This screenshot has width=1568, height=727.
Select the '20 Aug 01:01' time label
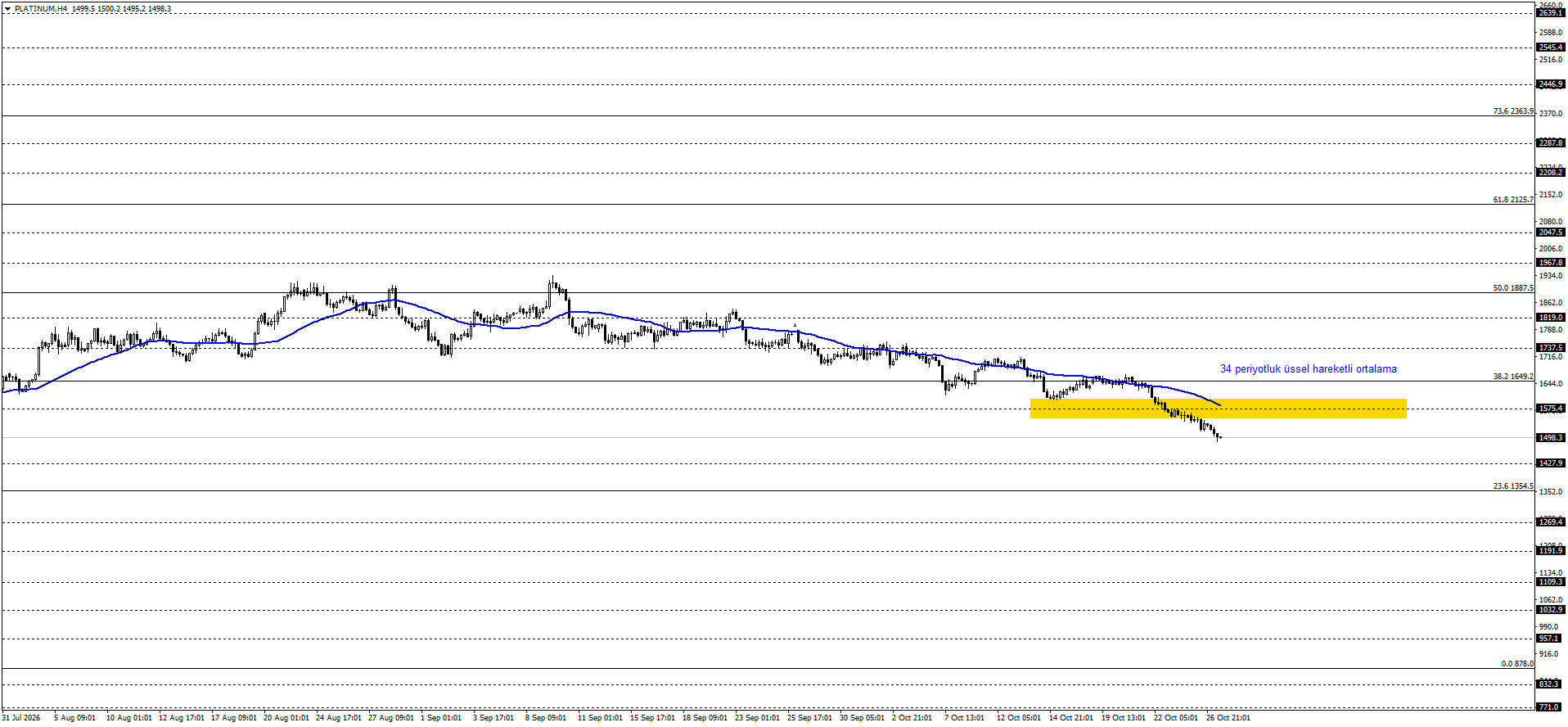pos(286,718)
